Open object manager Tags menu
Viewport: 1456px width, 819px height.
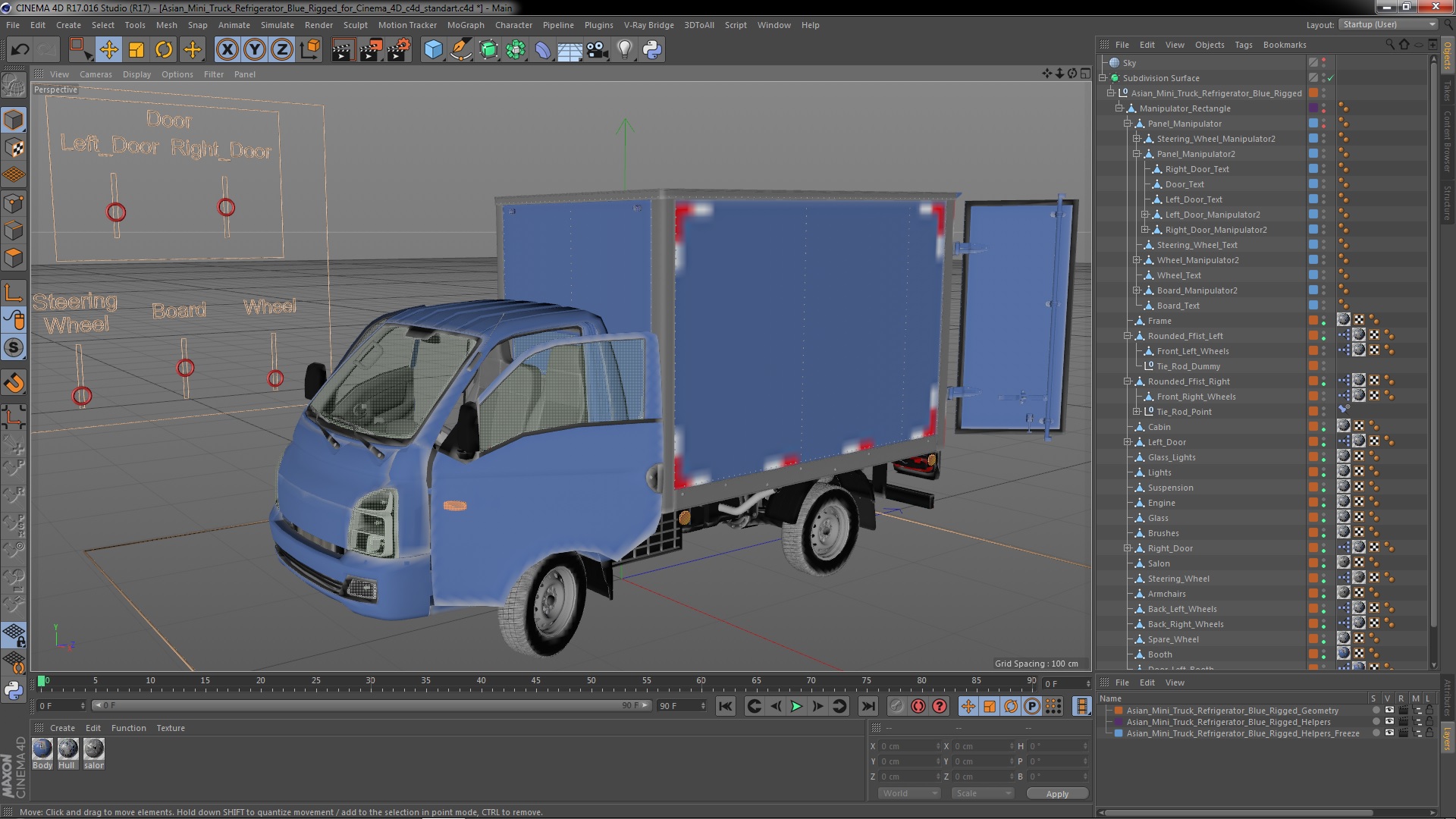point(1244,45)
